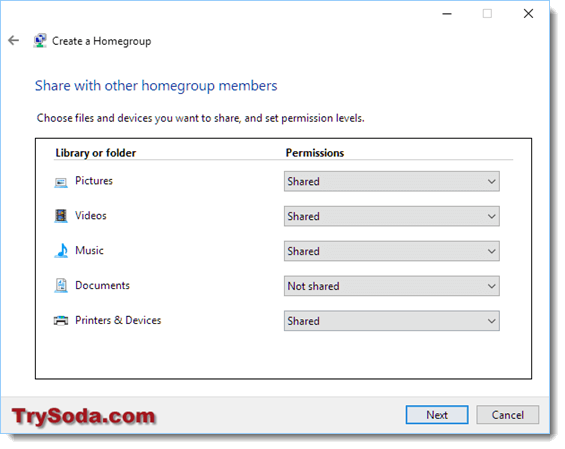Minimize the Homegroup wizard window
The image size is (565, 449).
tap(447, 14)
